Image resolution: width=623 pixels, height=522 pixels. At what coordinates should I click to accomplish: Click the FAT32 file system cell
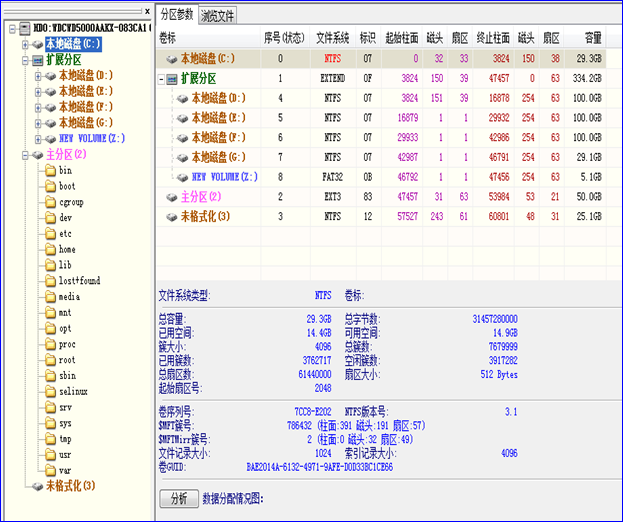tap(332, 177)
